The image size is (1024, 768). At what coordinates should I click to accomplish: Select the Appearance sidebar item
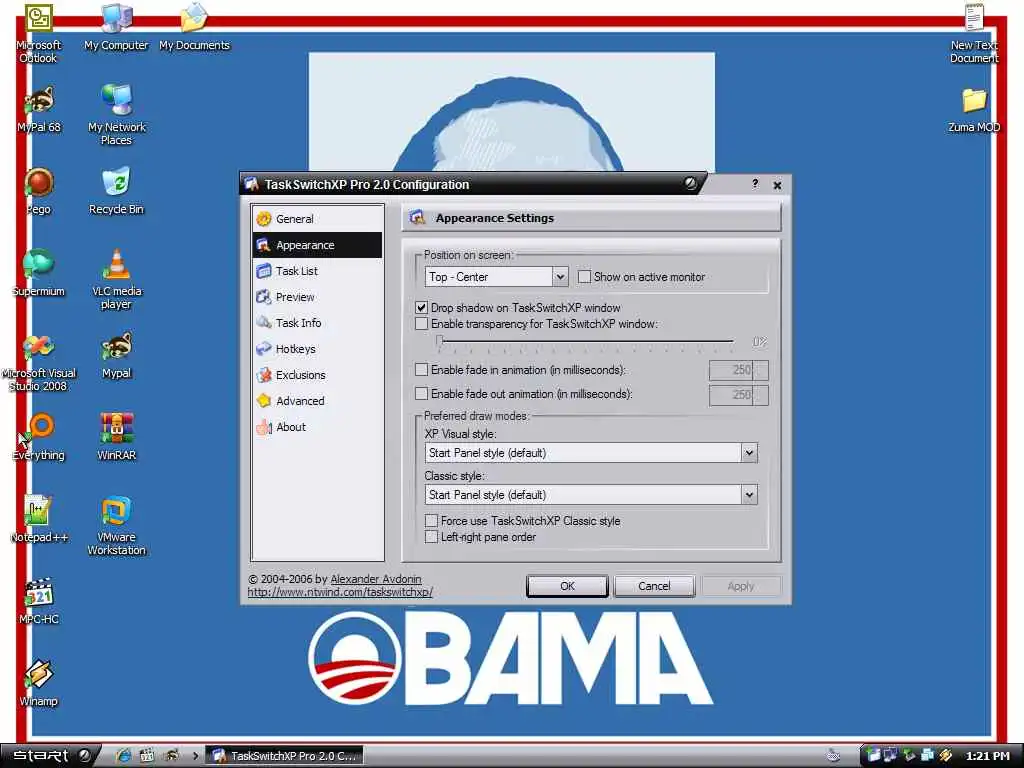tap(317, 245)
